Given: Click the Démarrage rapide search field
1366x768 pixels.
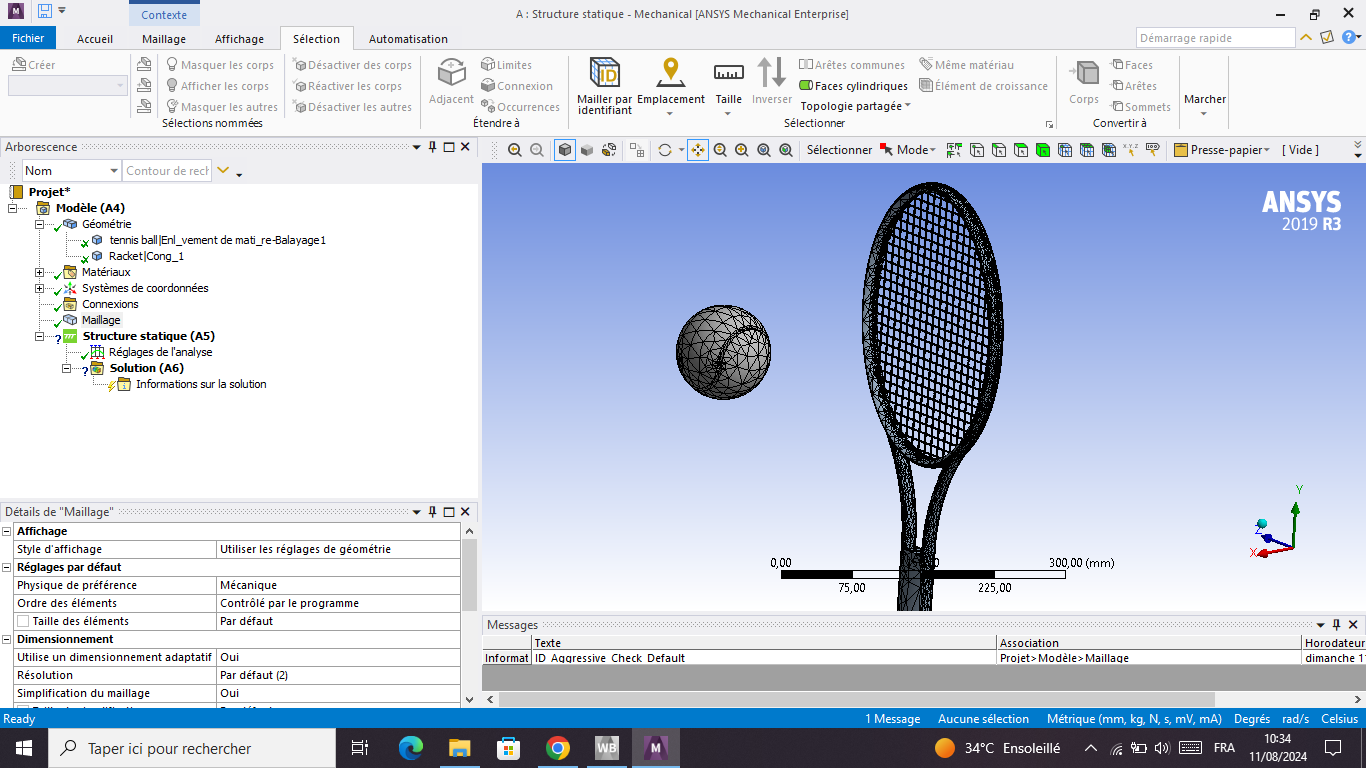Looking at the screenshot, I should (1216, 38).
